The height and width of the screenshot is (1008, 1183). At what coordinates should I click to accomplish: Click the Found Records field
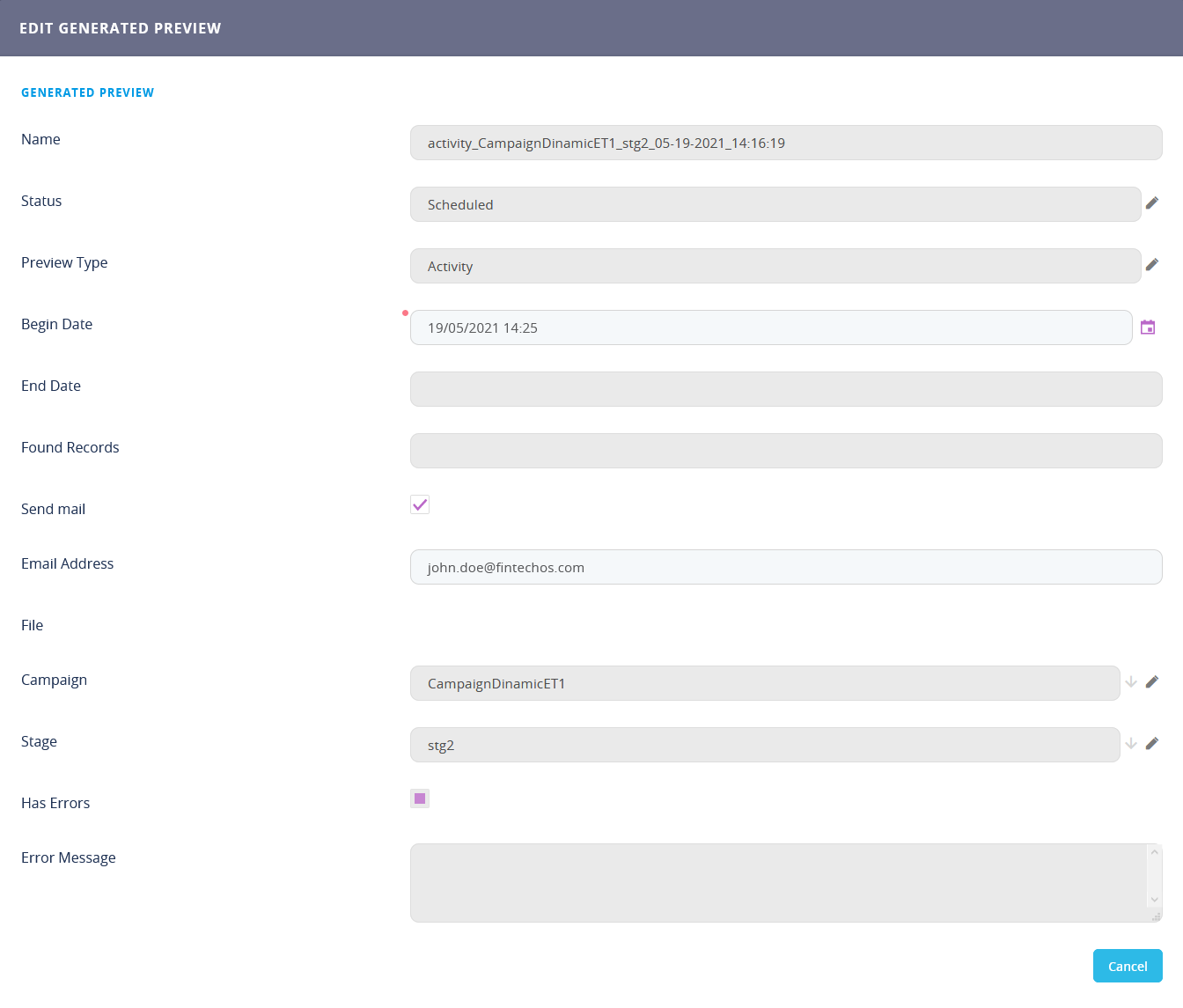click(x=785, y=451)
